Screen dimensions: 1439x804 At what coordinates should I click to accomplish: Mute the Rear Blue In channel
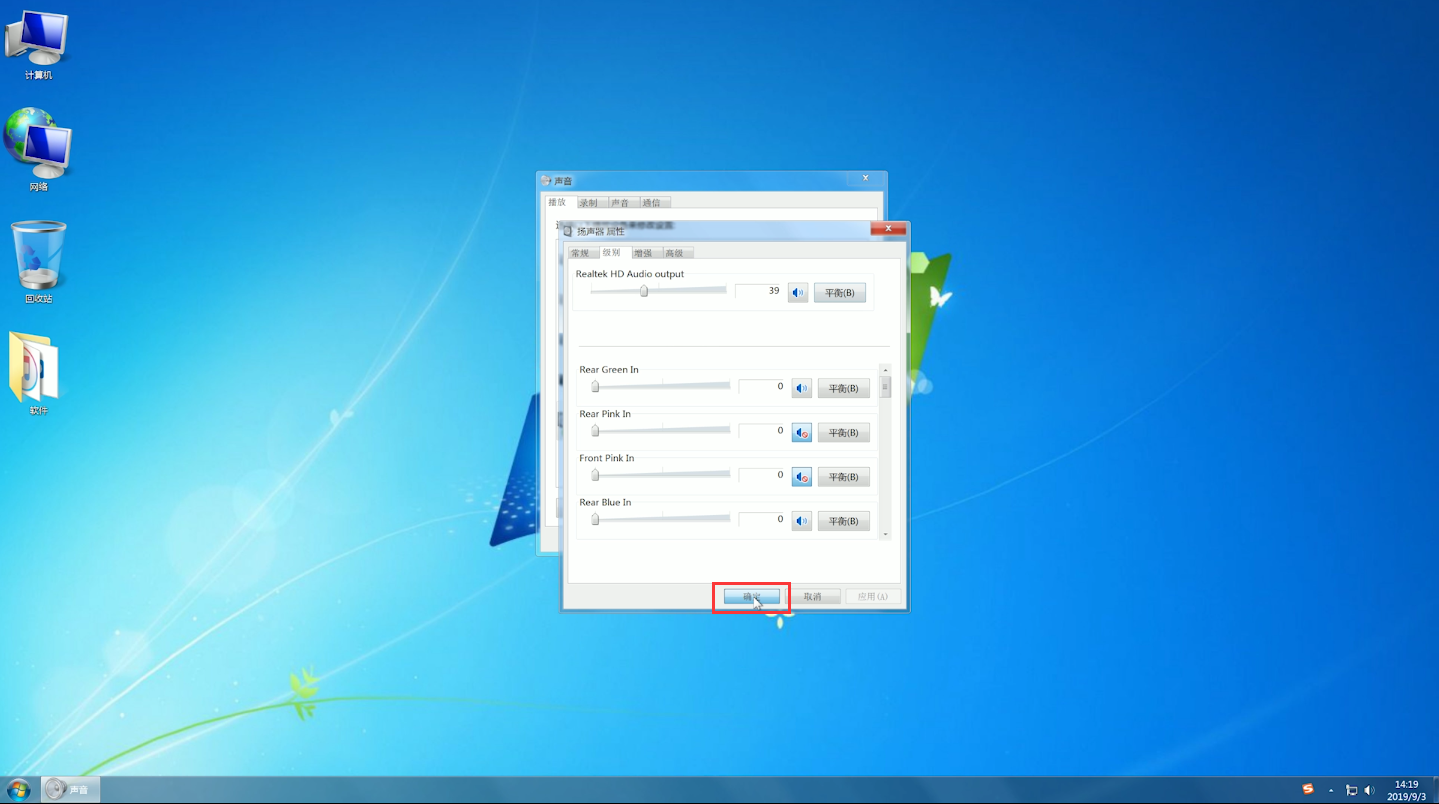[x=802, y=521]
